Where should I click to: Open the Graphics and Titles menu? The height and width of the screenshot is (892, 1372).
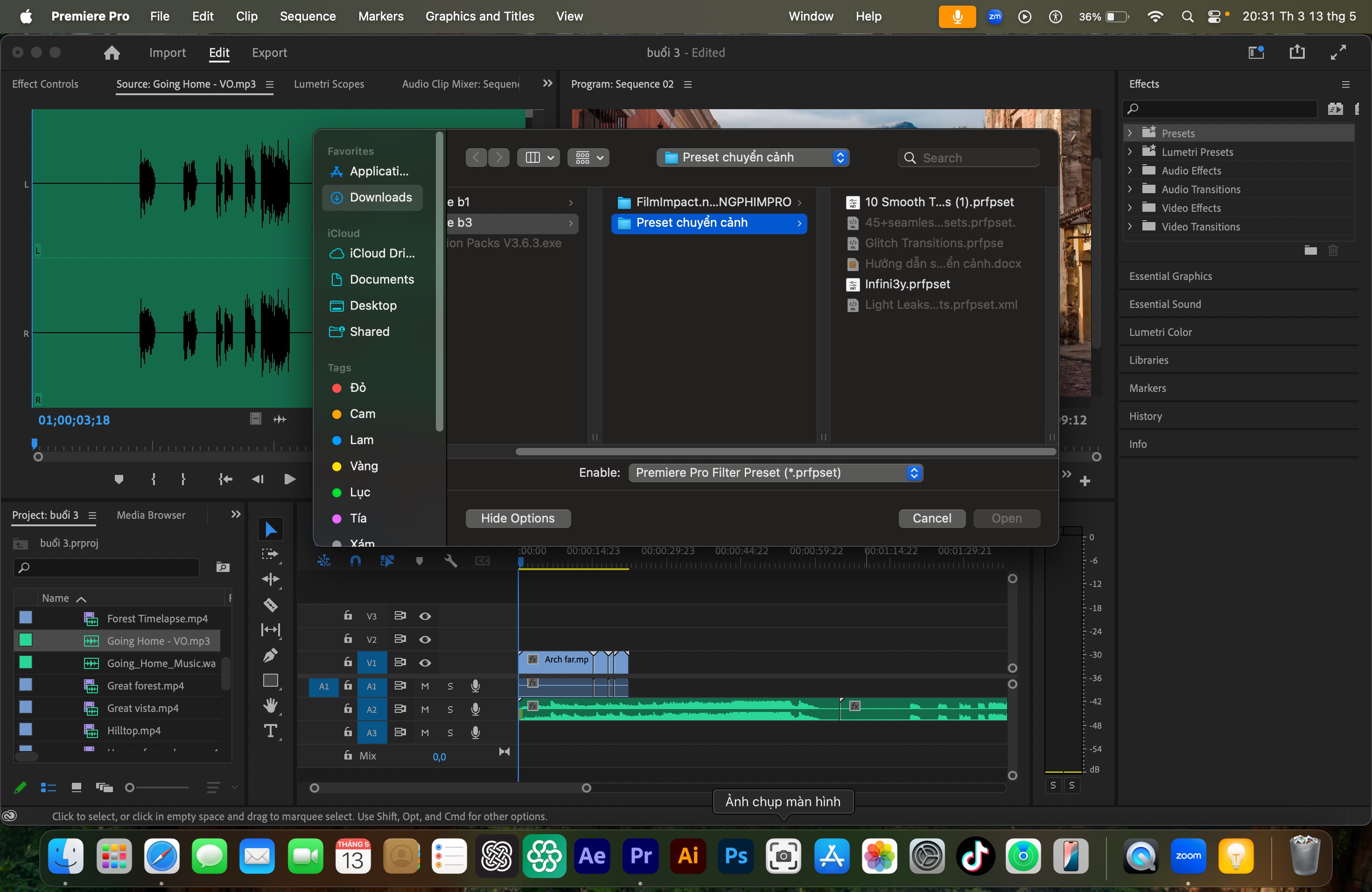[480, 16]
